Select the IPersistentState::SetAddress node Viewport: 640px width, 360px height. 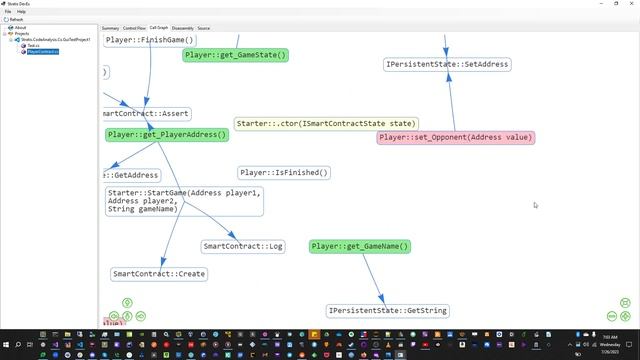coord(447,64)
